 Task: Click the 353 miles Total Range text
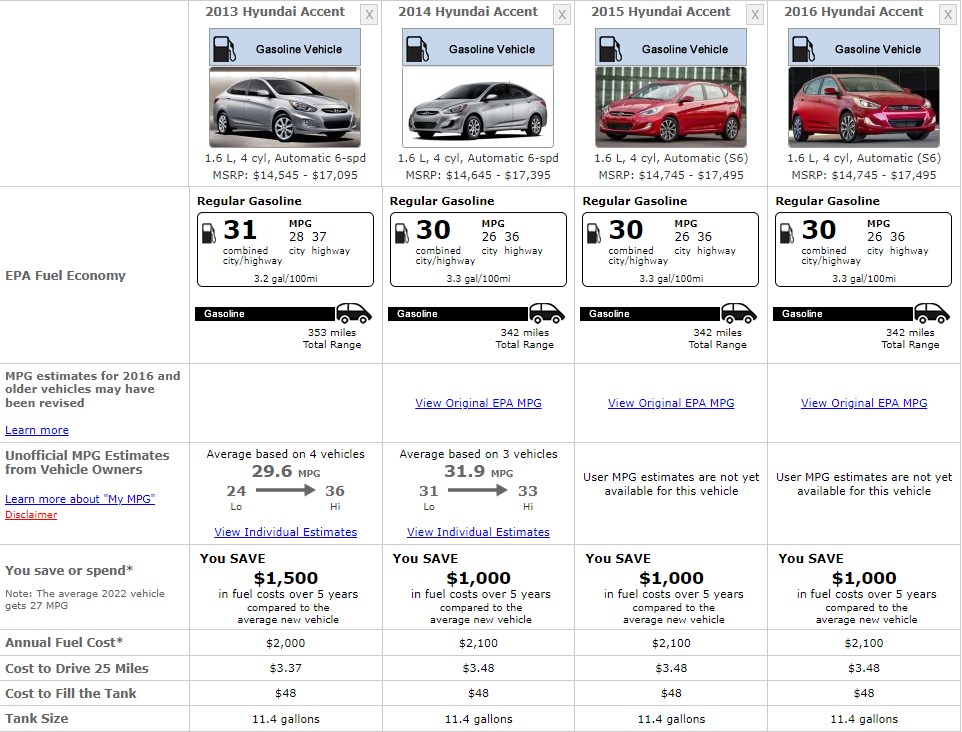(332, 339)
